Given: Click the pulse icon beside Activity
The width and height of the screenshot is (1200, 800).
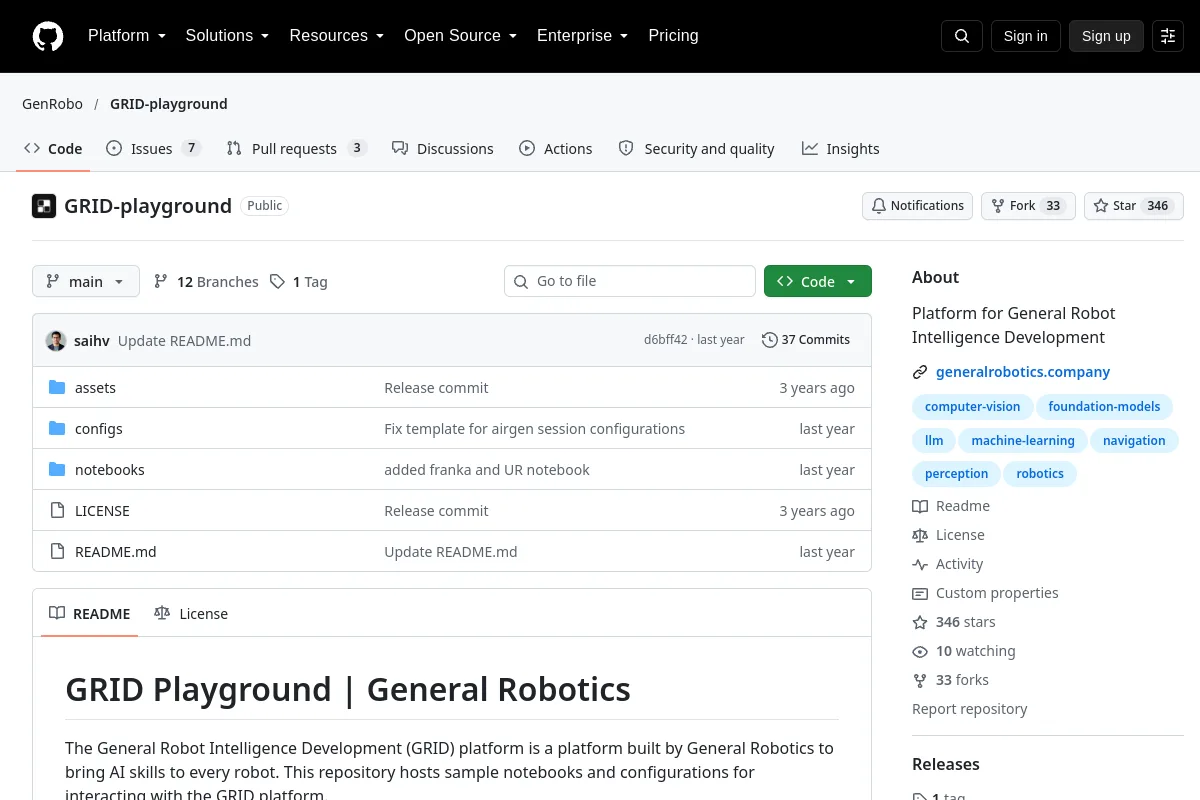Looking at the screenshot, I should (920, 564).
